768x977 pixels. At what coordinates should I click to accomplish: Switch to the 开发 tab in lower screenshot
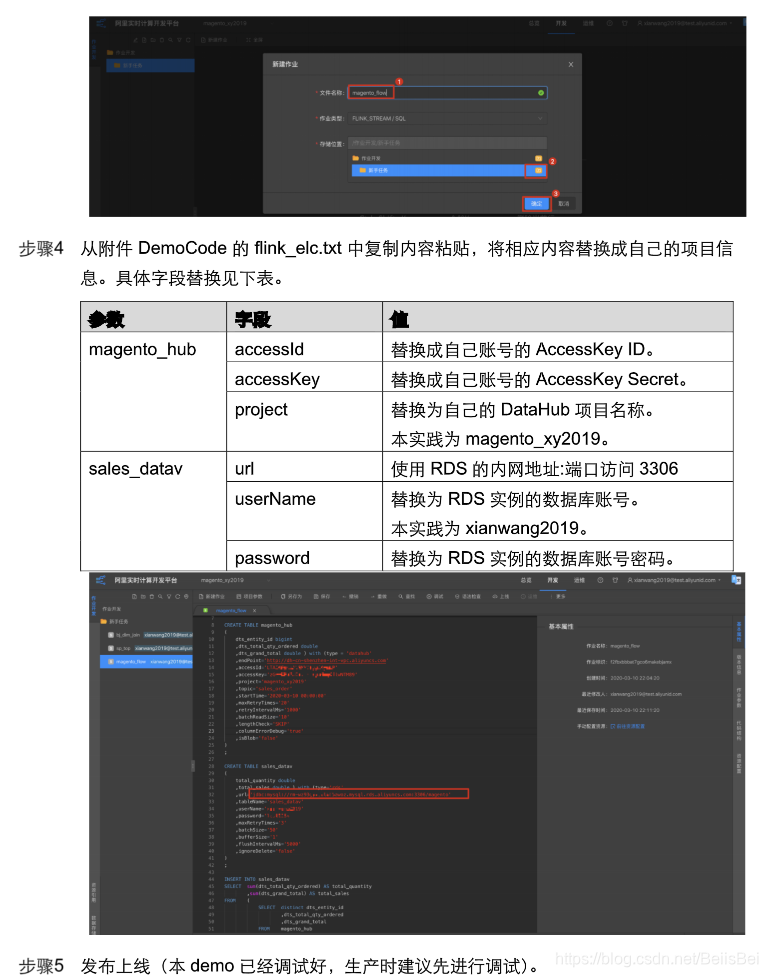coord(552,580)
